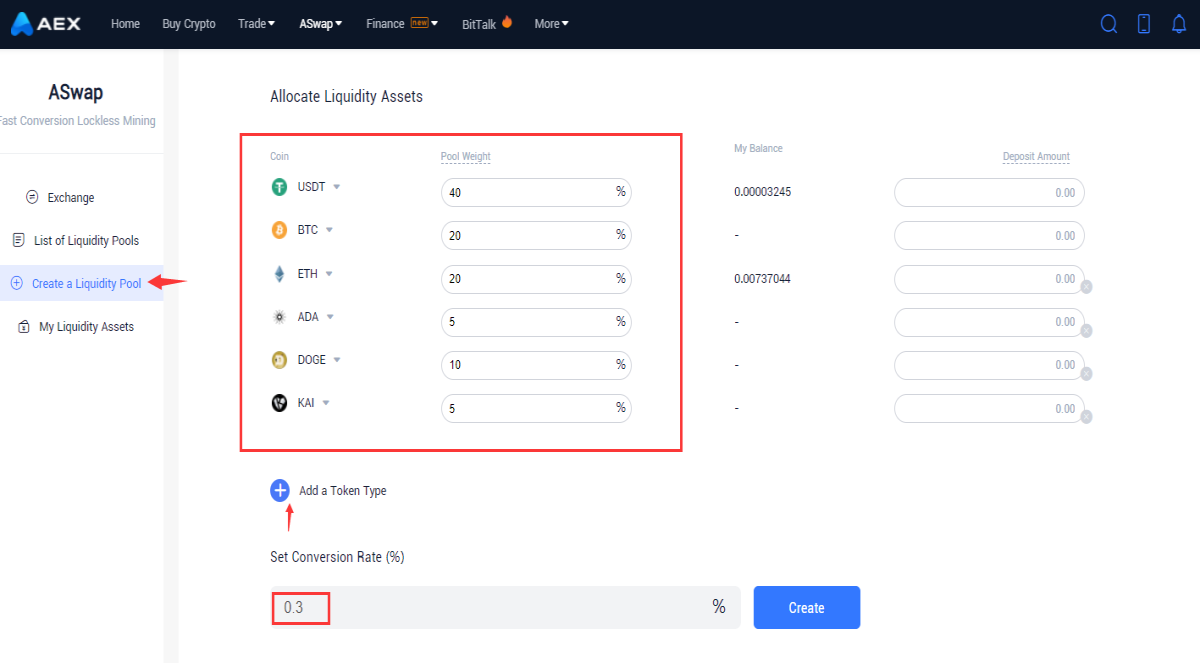Click the BTC deposit amount field
The image size is (1200, 663).
click(x=989, y=235)
